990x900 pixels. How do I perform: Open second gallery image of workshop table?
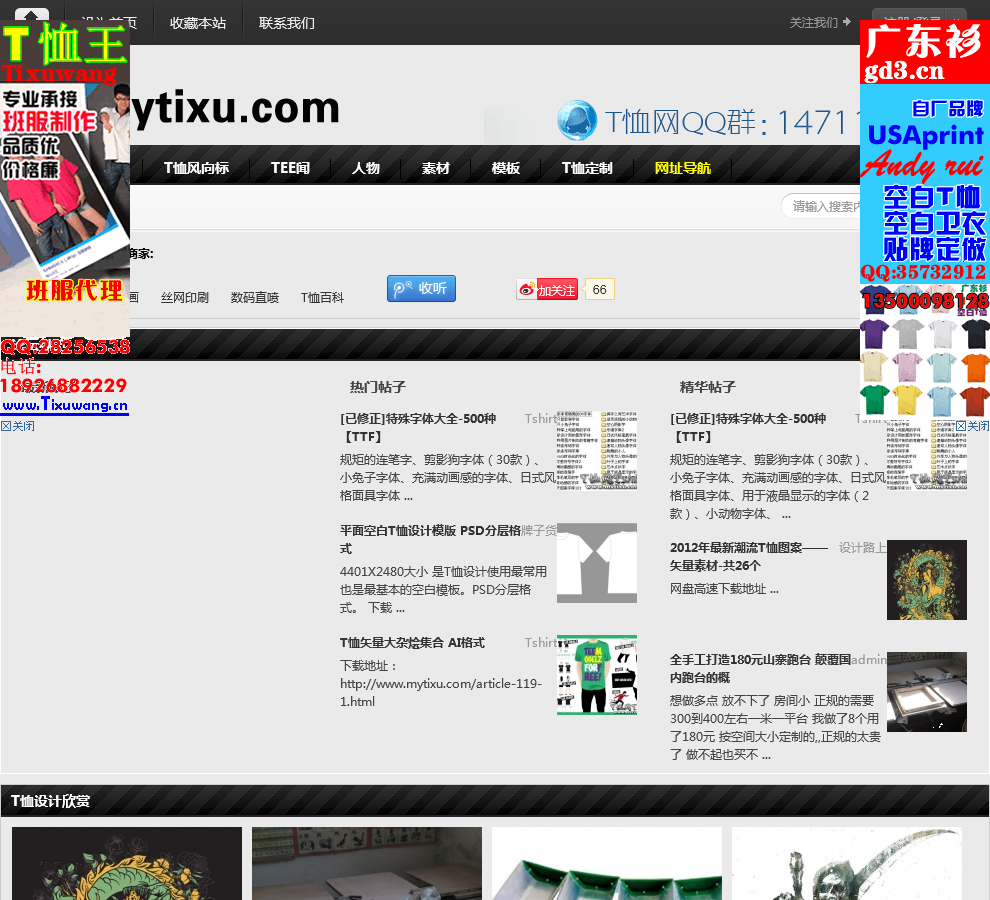(367, 863)
